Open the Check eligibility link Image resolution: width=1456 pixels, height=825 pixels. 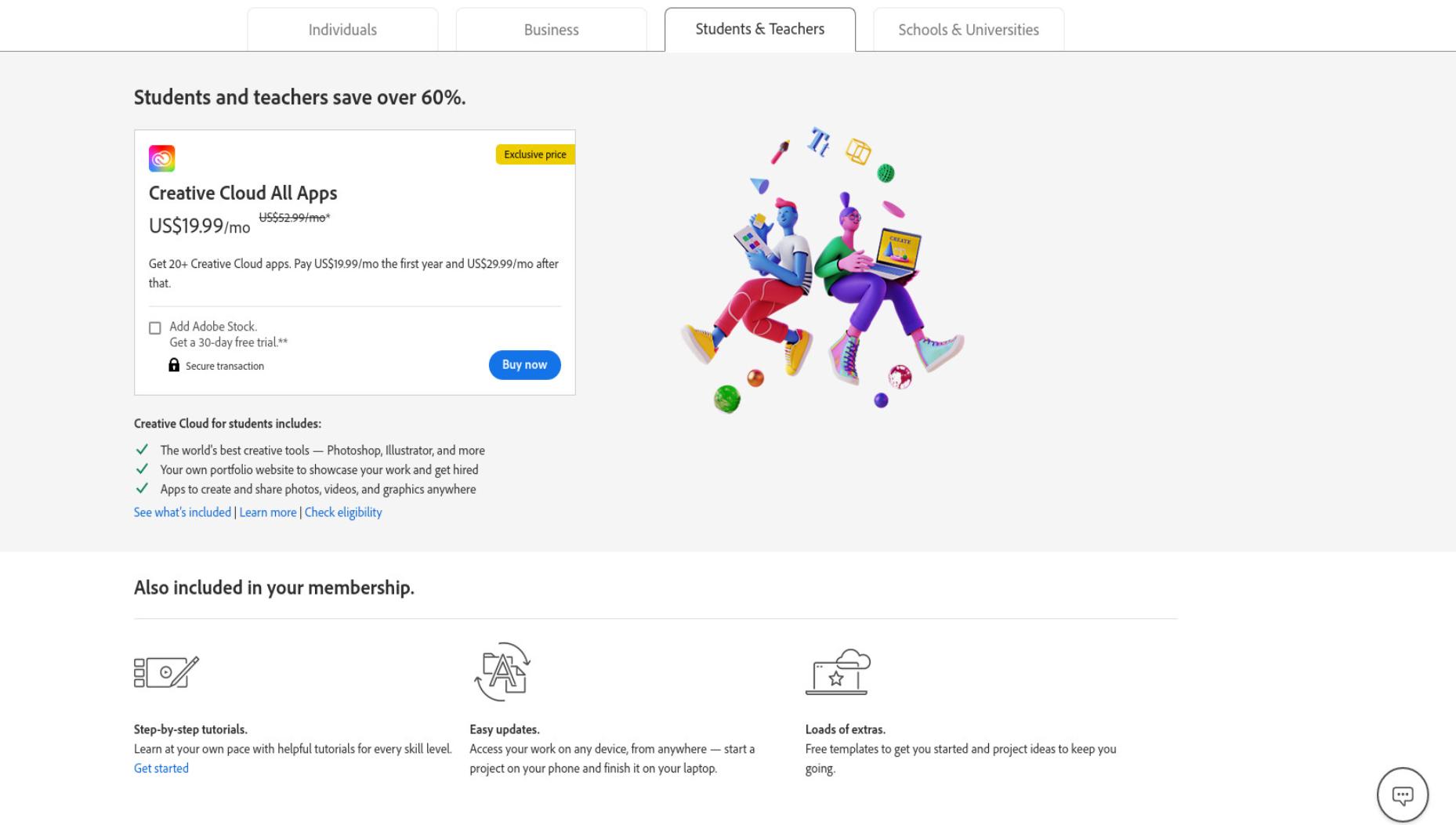[343, 512]
